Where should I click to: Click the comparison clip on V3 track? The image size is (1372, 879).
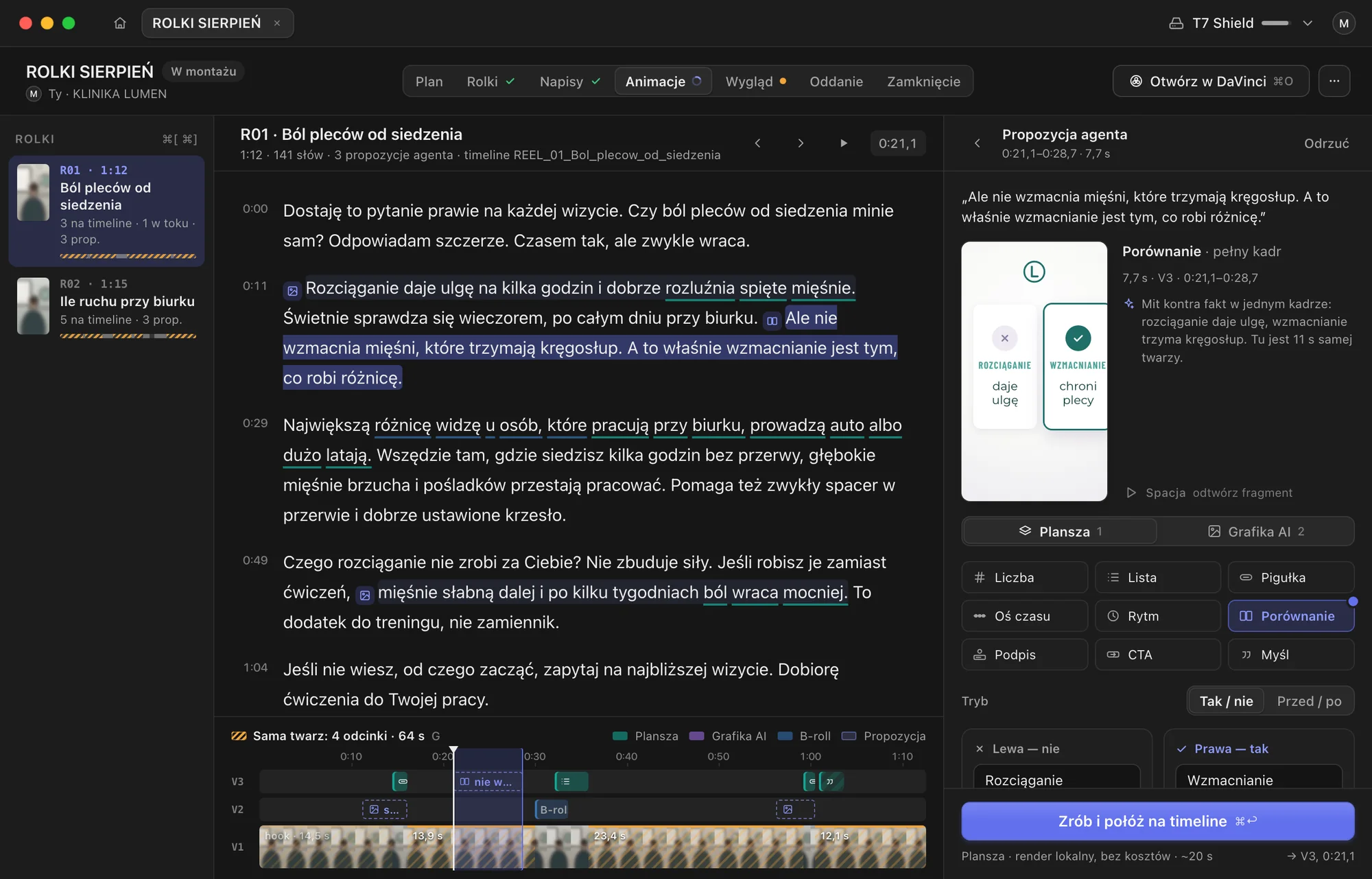(x=488, y=782)
